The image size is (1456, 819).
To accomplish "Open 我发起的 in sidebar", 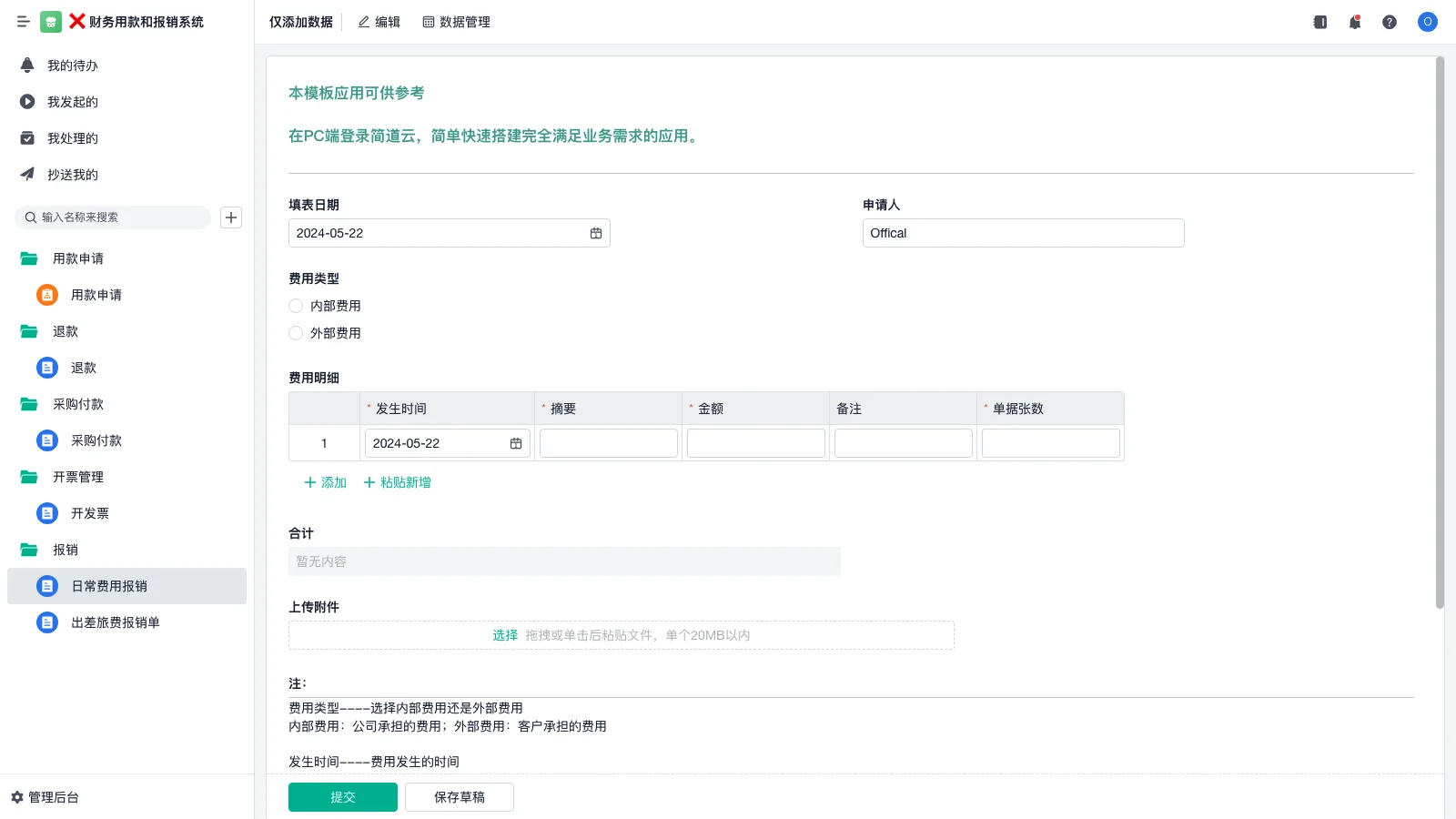I will point(126,102).
